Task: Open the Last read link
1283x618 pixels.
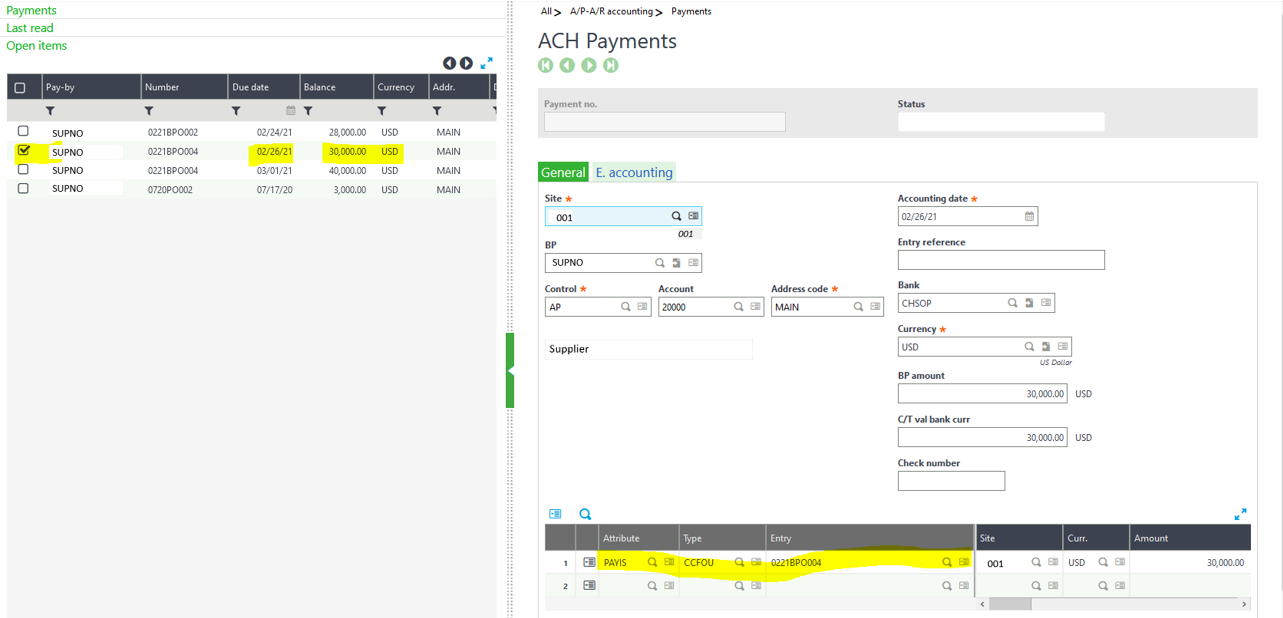Action: click(x=30, y=28)
